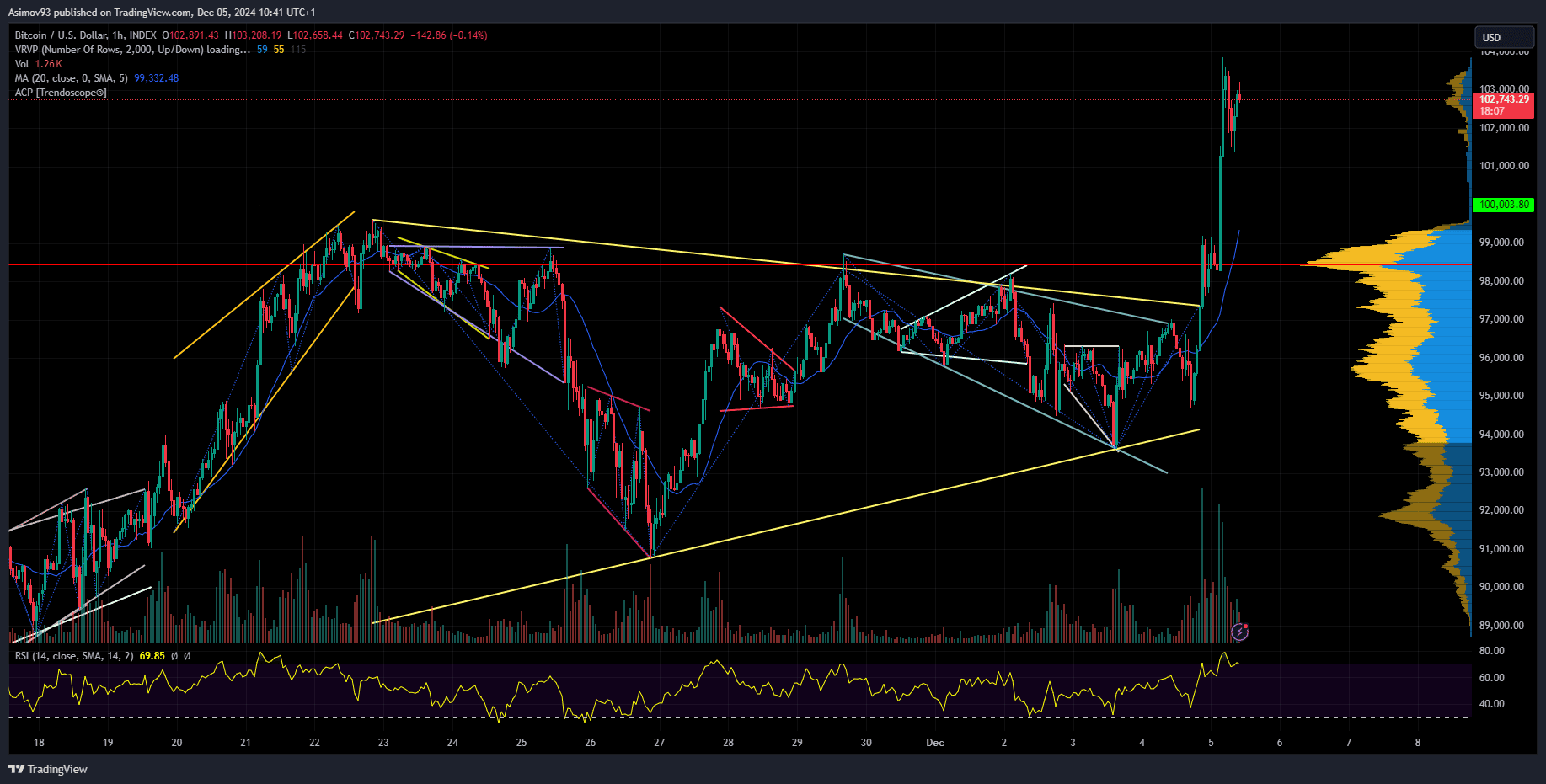This screenshot has height=784, width=1546.
Task: Click date 5 on the time axis
Action: tap(1211, 743)
